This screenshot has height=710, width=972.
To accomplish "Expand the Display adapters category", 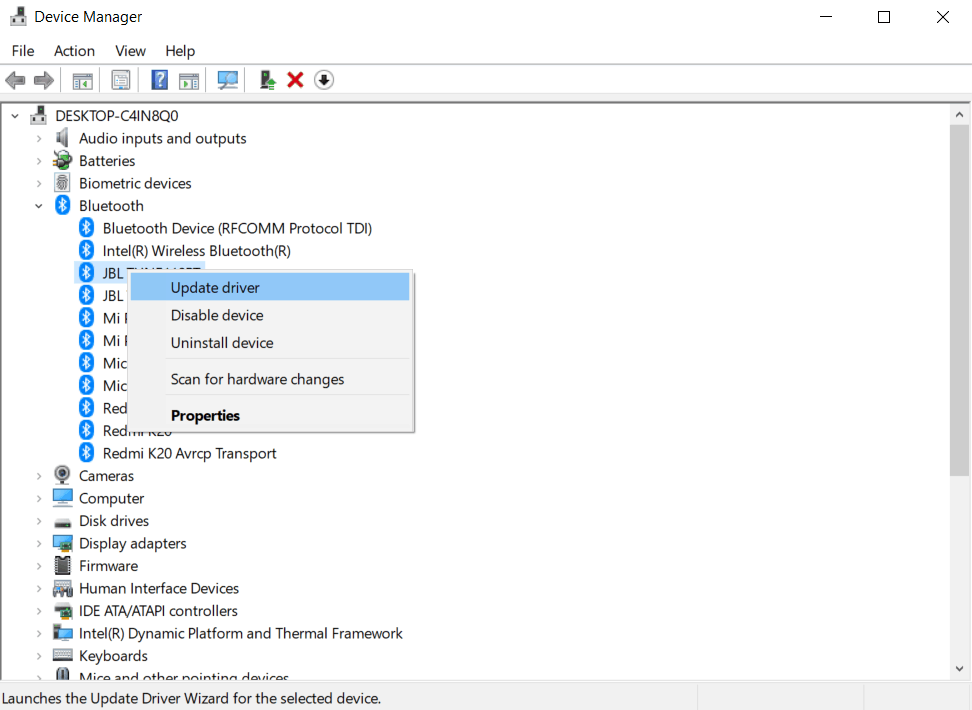I will click(x=38, y=543).
